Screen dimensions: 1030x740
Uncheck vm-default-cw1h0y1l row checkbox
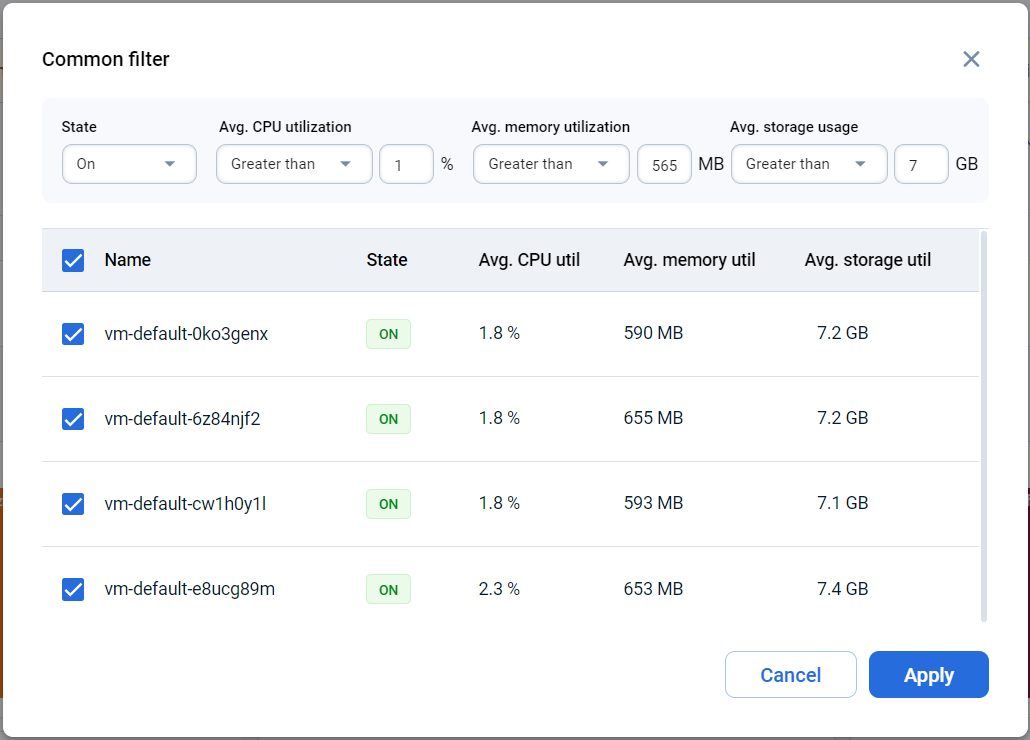click(x=73, y=504)
